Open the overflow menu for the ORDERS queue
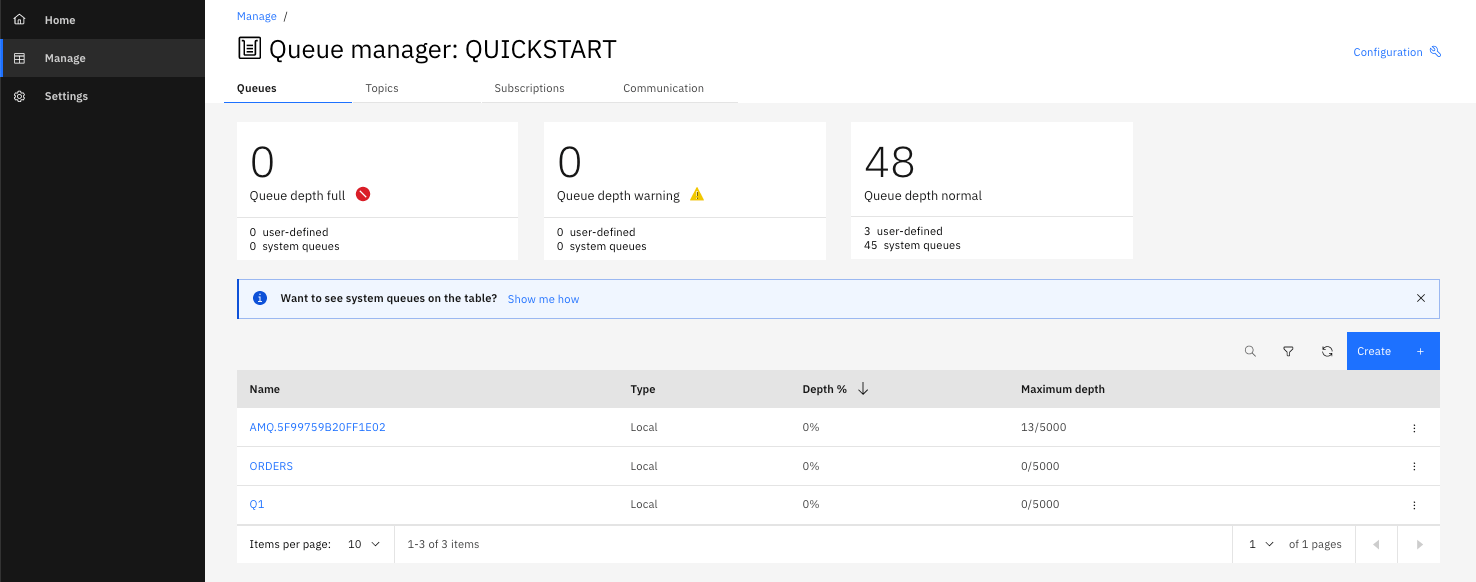 tap(1414, 466)
